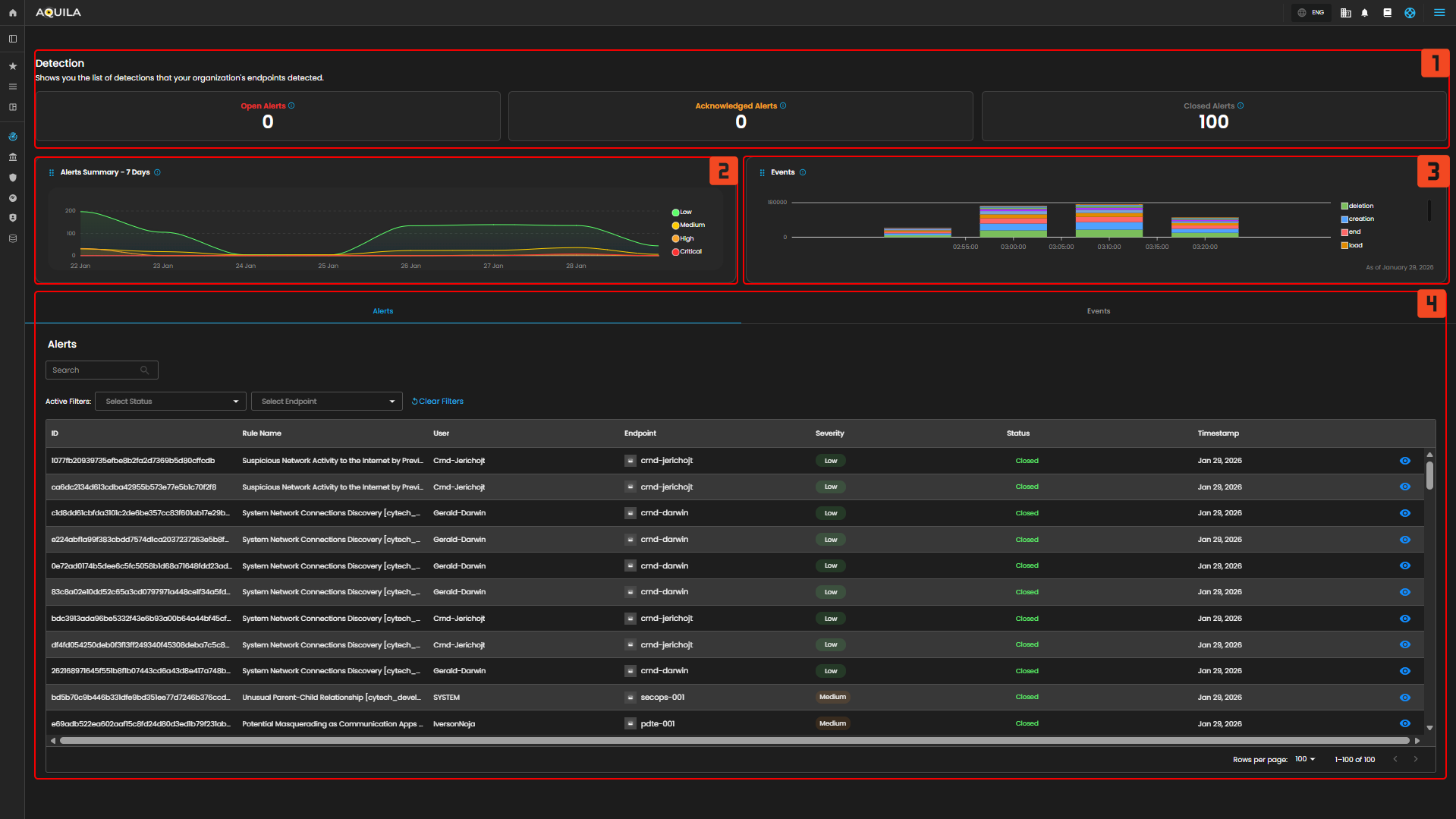Click the database icon in the sidebar

click(x=12, y=238)
